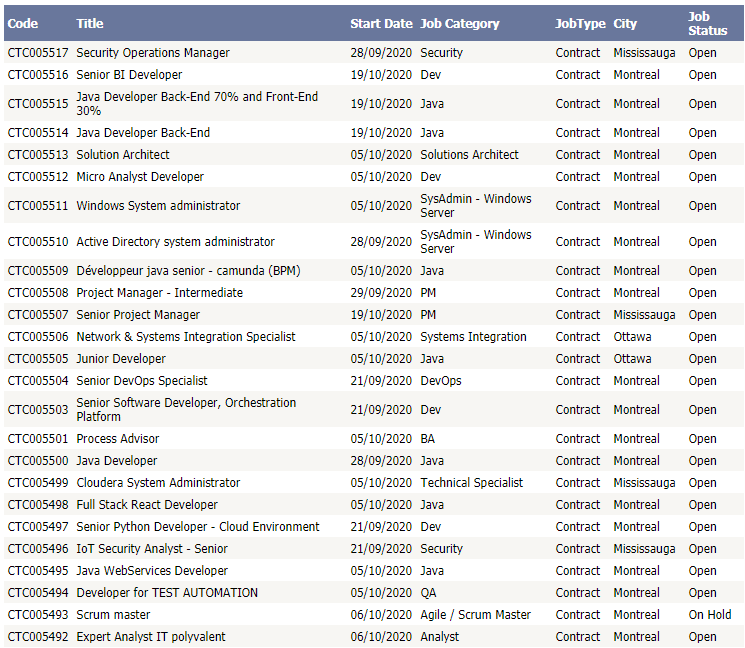The width and height of the screenshot is (745, 648).
Task: Click Solutions Architect job category cell
Action: [x=469, y=154]
